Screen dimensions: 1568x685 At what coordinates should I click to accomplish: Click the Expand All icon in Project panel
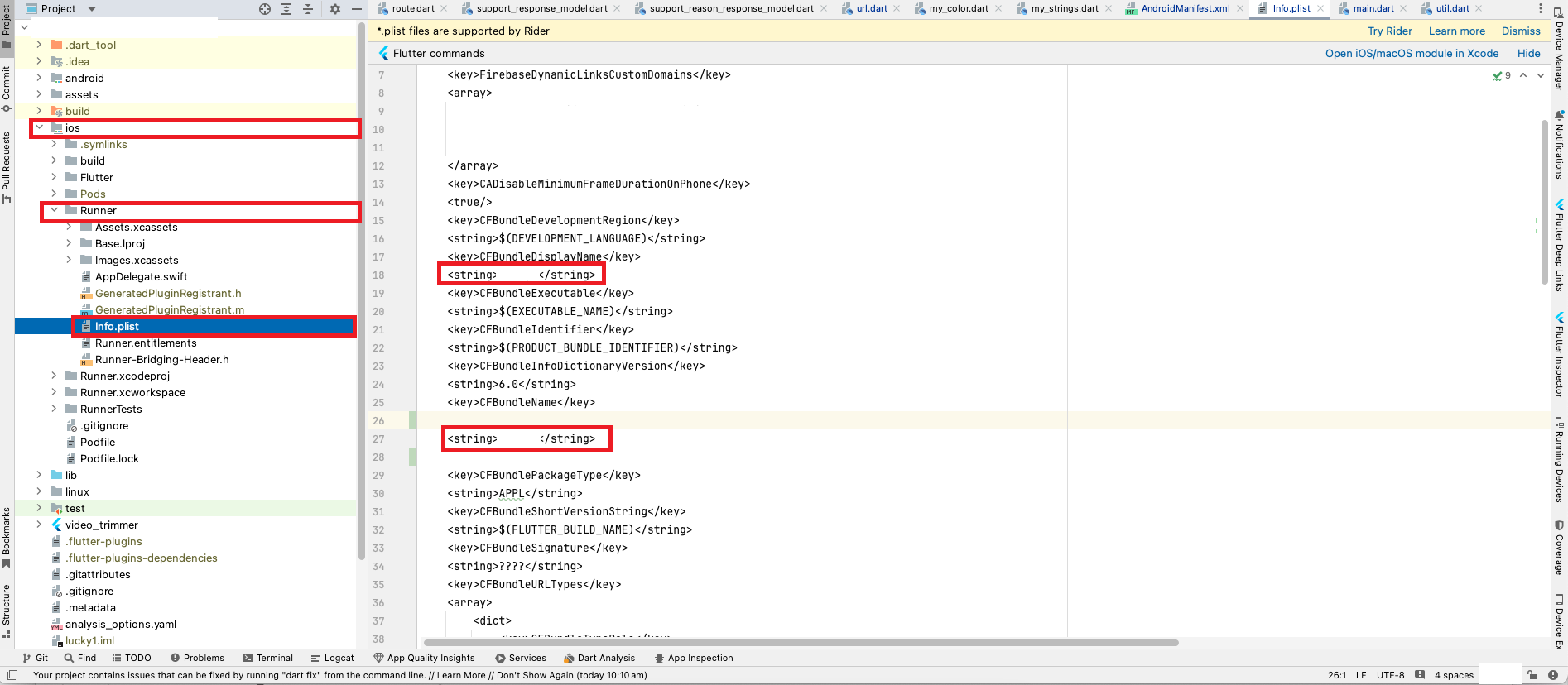point(286,9)
